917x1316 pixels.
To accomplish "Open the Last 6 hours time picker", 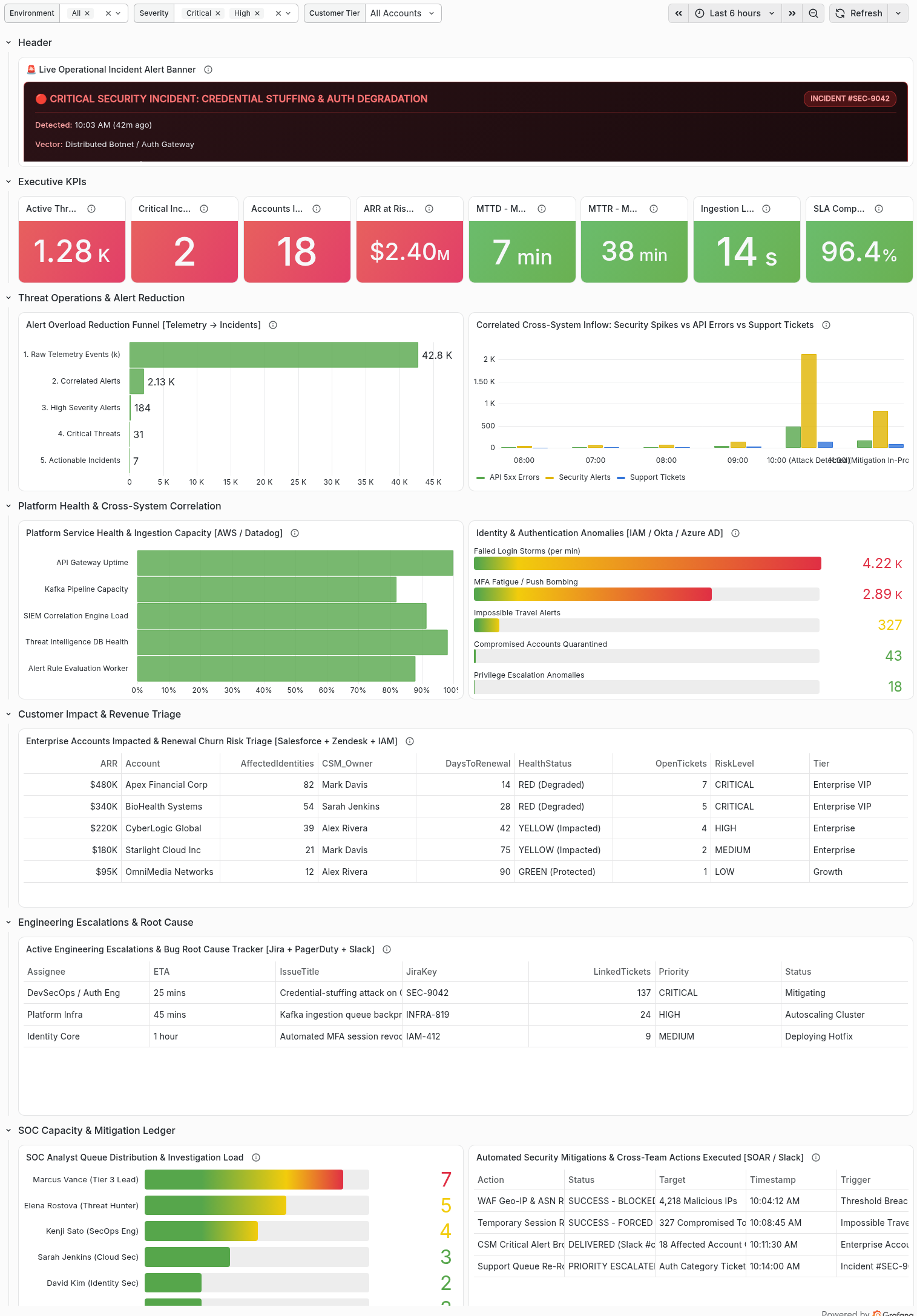I will pyautogui.click(x=735, y=13).
